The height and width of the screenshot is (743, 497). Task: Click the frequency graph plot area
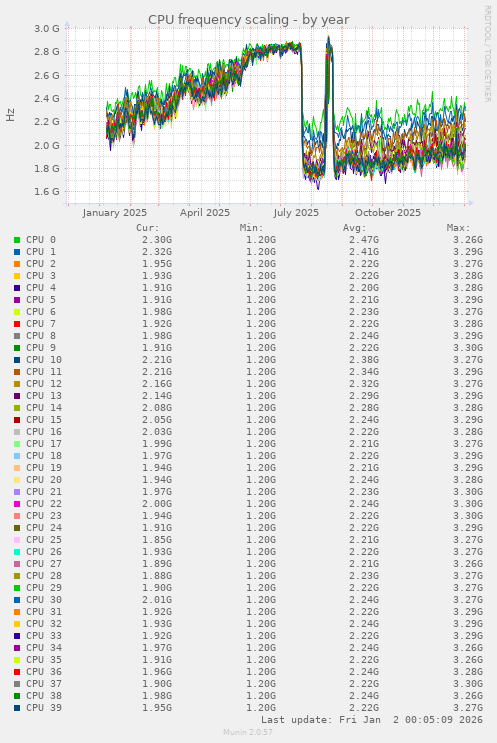click(x=267, y=116)
